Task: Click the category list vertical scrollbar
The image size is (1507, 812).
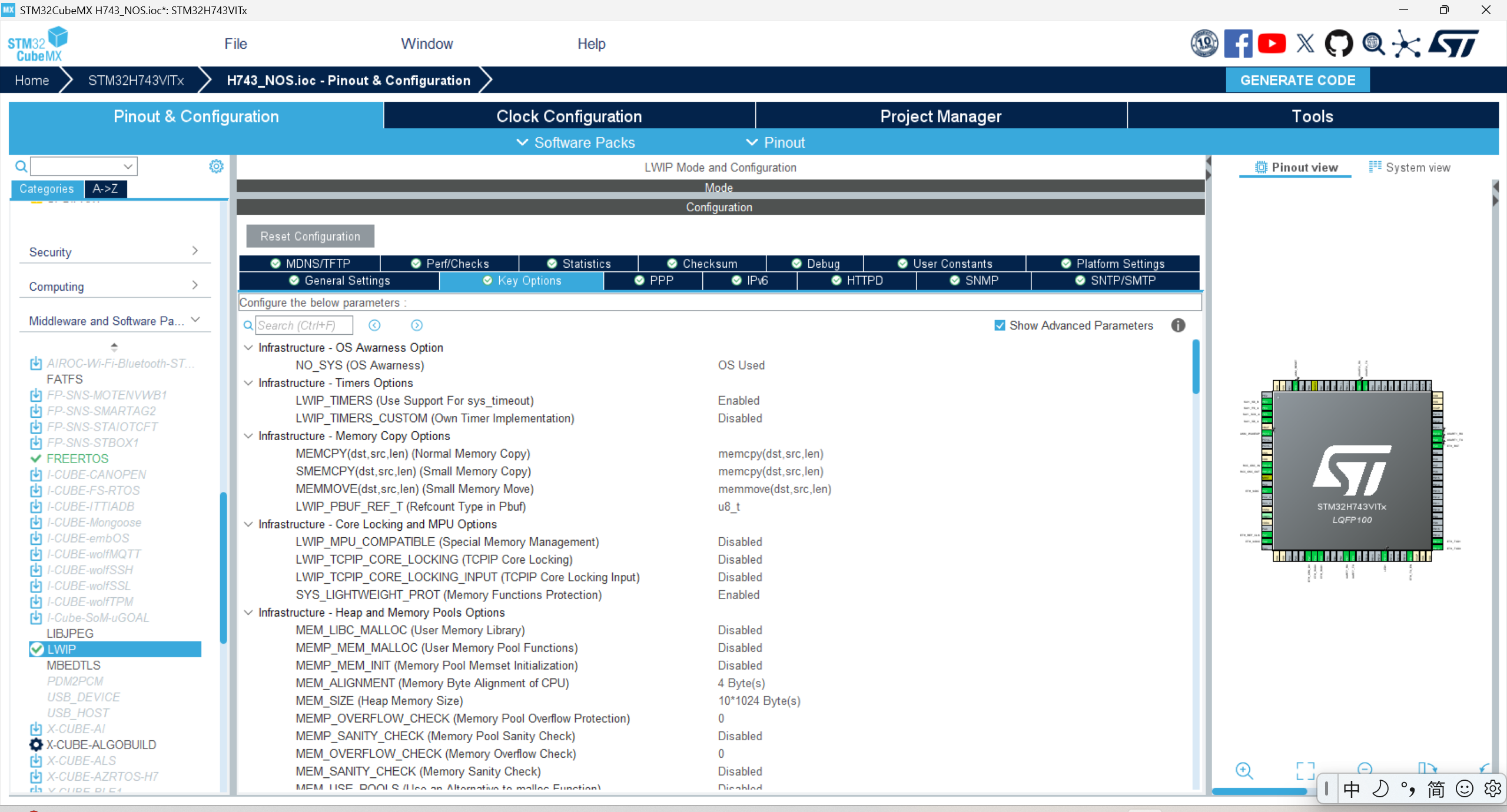Action: pyautogui.click(x=223, y=568)
